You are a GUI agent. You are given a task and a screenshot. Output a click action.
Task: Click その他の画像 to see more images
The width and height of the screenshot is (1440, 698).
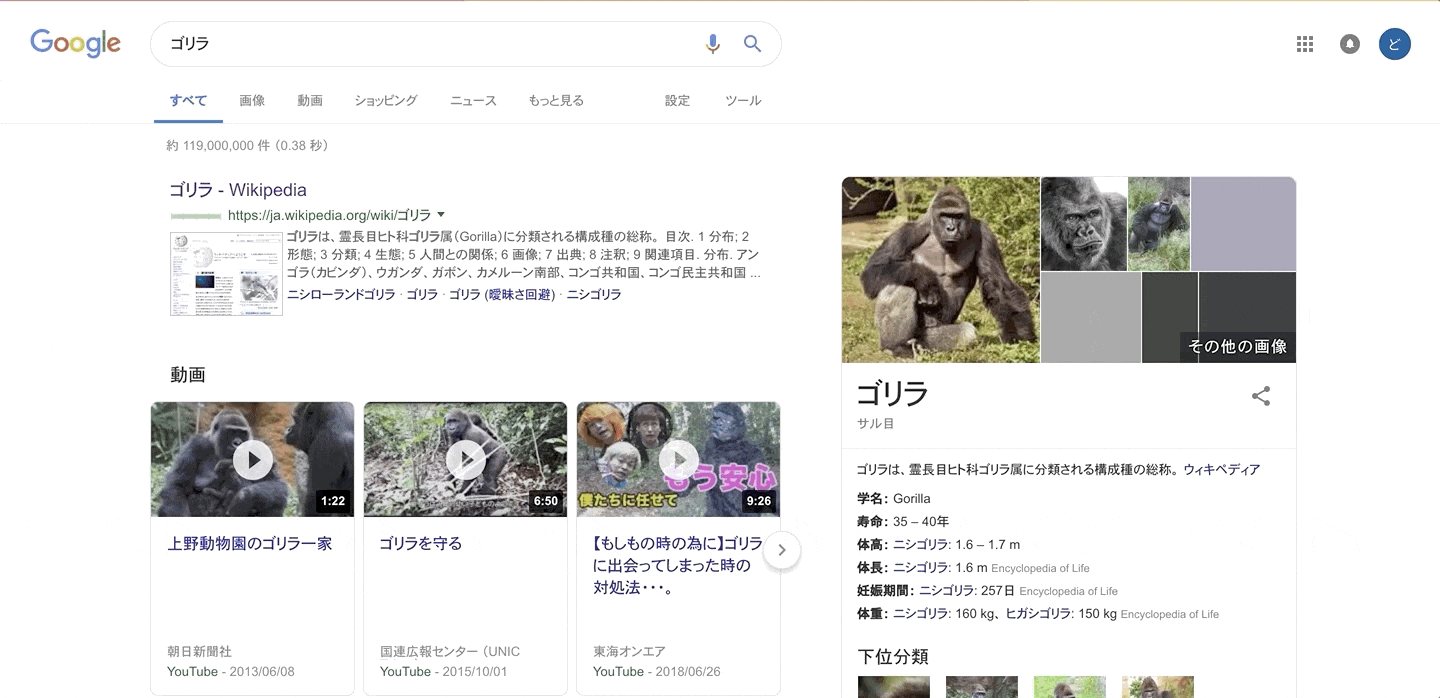(x=1238, y=347)
